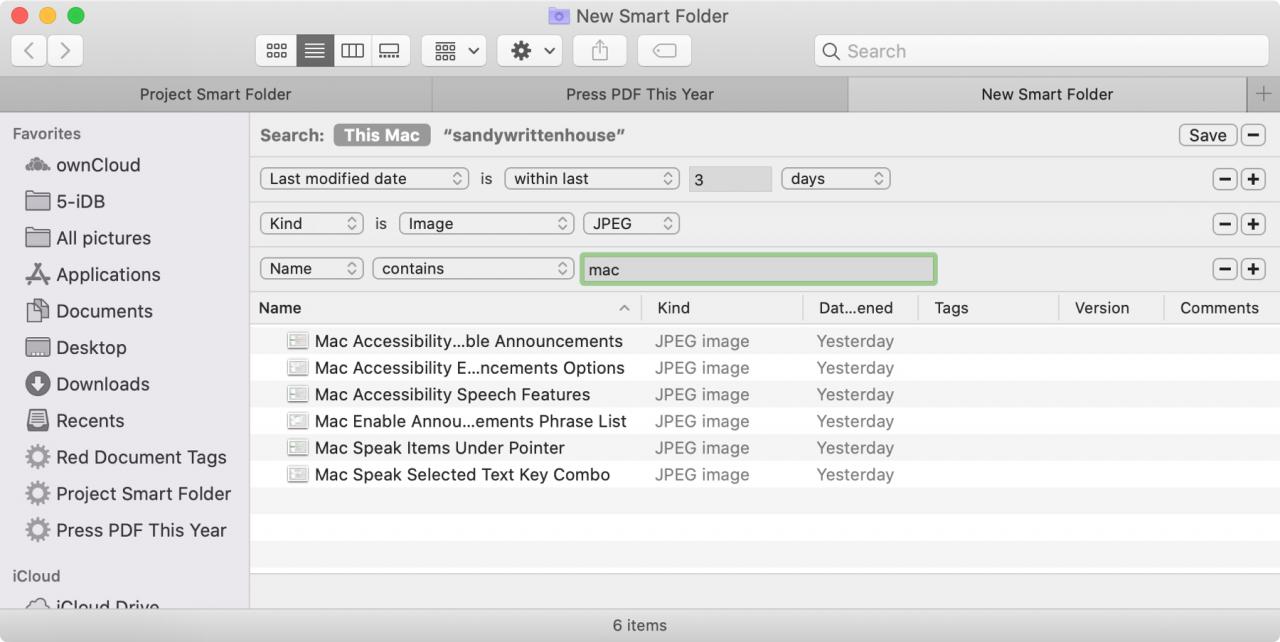Open the 5-iDB sidebar folder

tap(65, 202)
